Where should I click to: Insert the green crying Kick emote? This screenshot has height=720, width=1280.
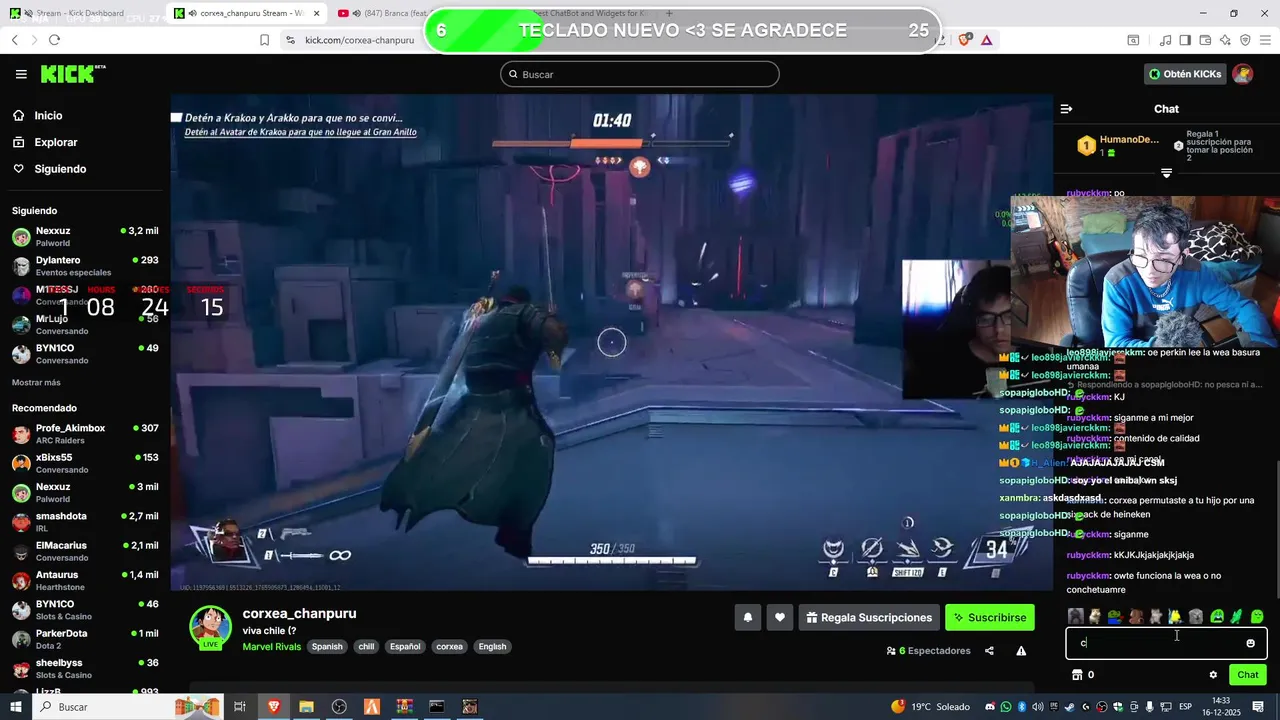coord(1217,617)
